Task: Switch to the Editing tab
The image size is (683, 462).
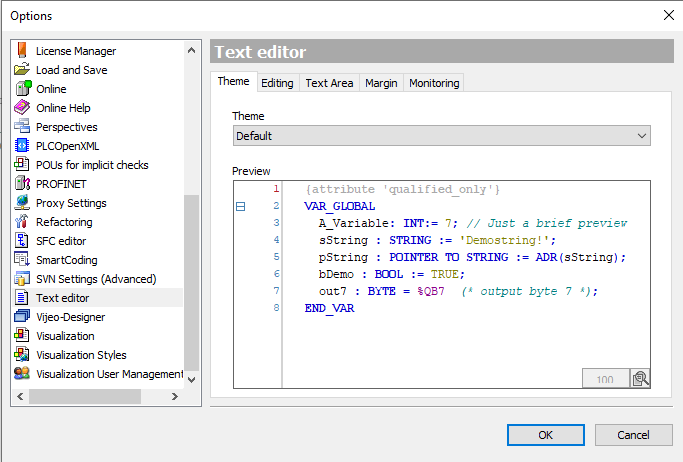Action: (x=277, y=83)
